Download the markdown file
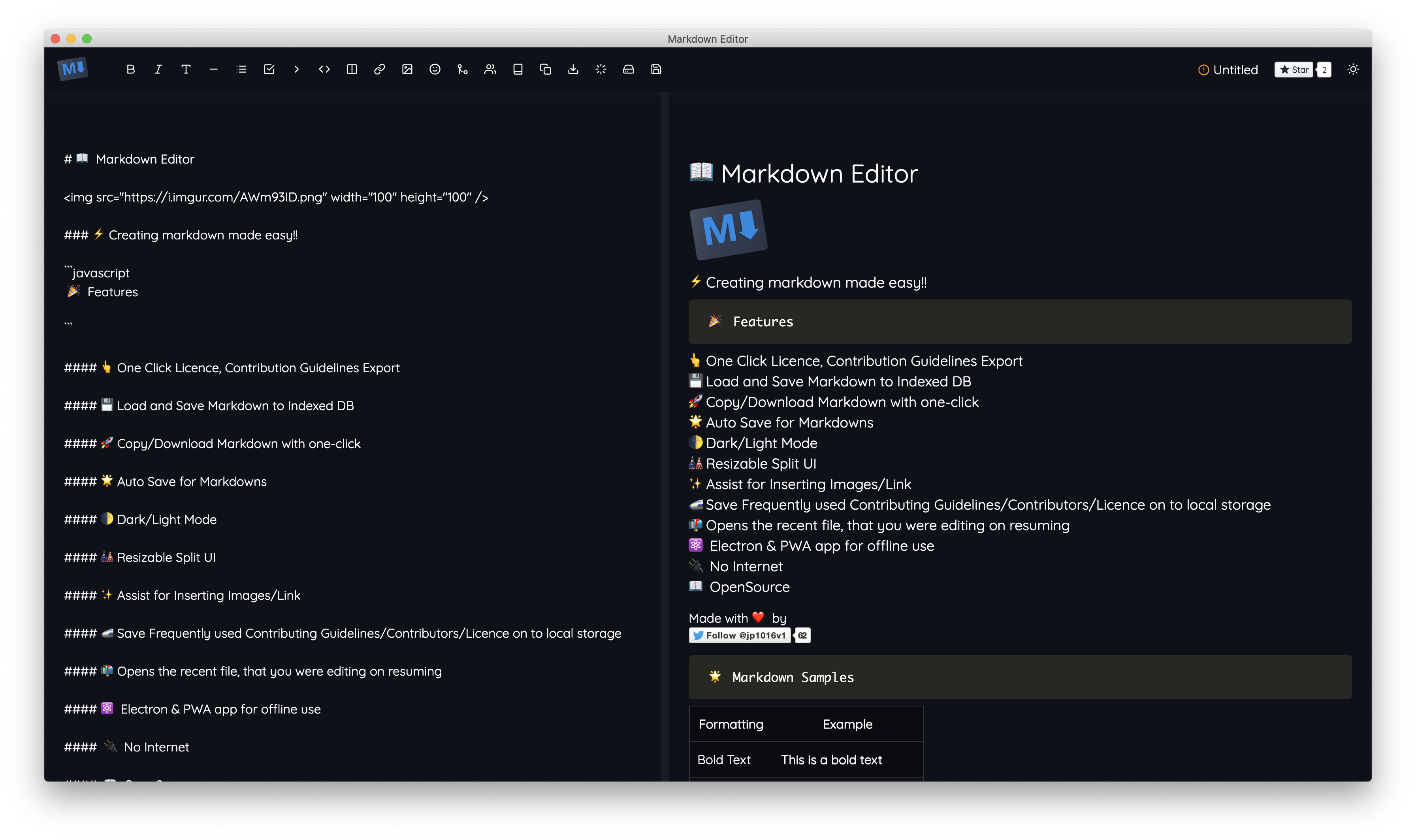Image resolution: width=1416 pixels, height=840 pixels. pos(573,69)
